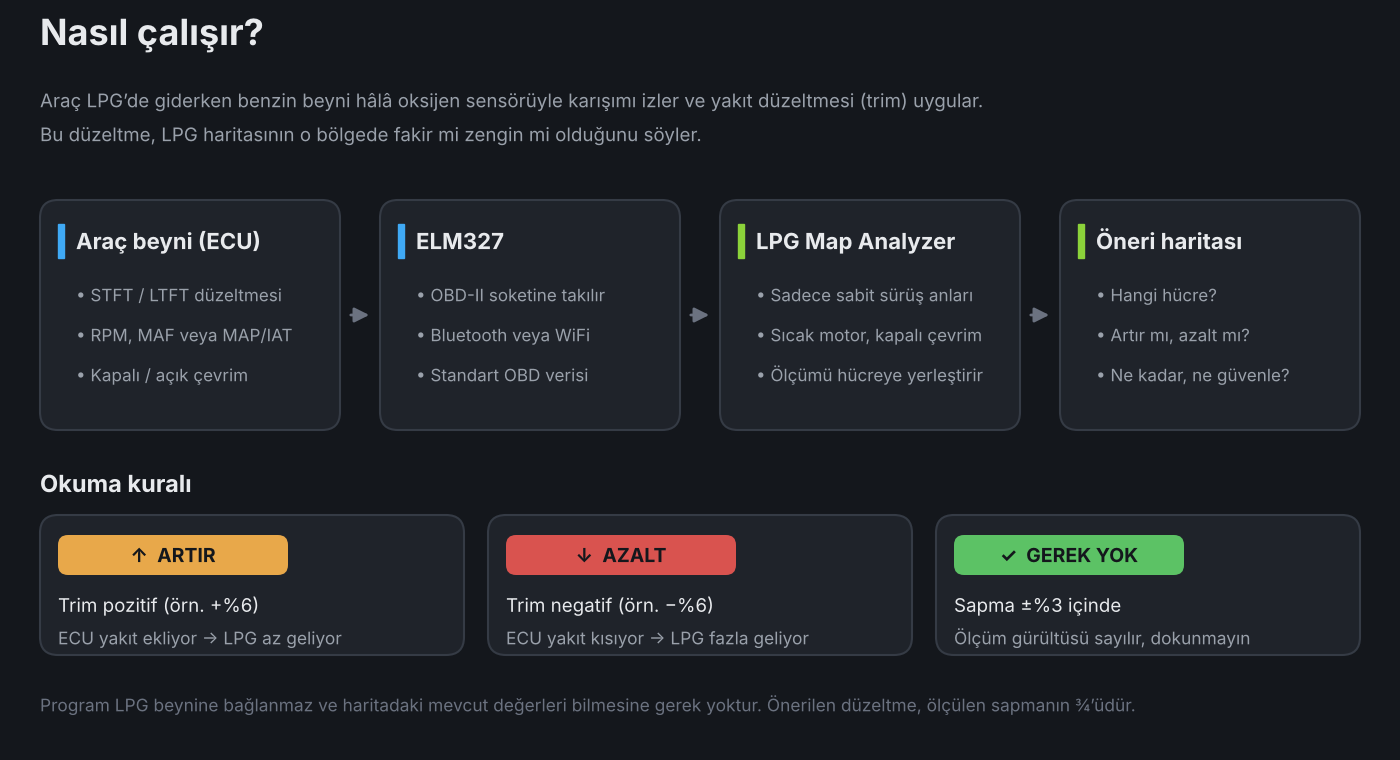
Task: Click 'Ölçümü hücreye yerleştirir' bullet
Action: tap(870, 375)
